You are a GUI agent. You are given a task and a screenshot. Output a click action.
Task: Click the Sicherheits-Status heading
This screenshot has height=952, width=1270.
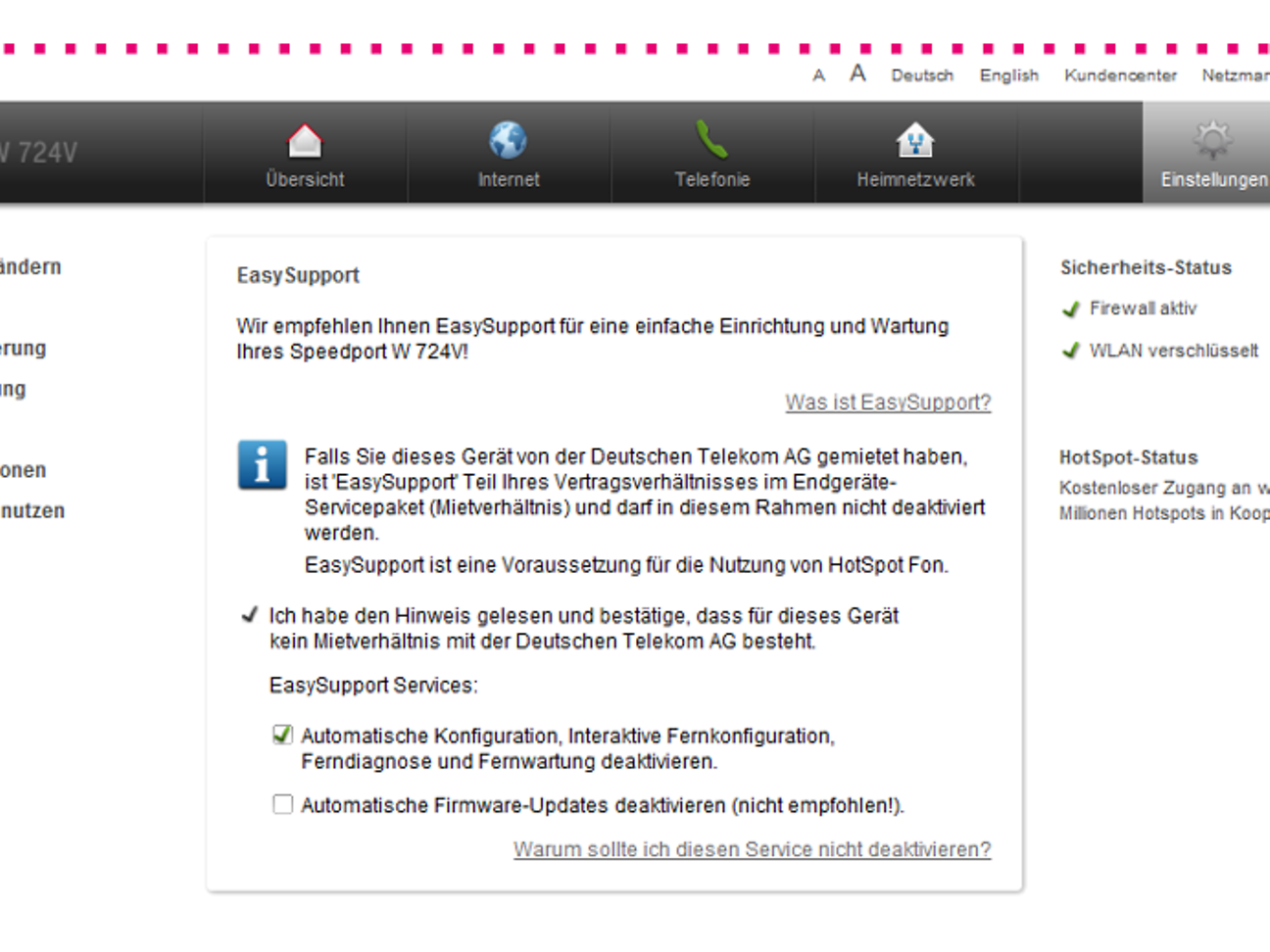(x=1146, y=267)
